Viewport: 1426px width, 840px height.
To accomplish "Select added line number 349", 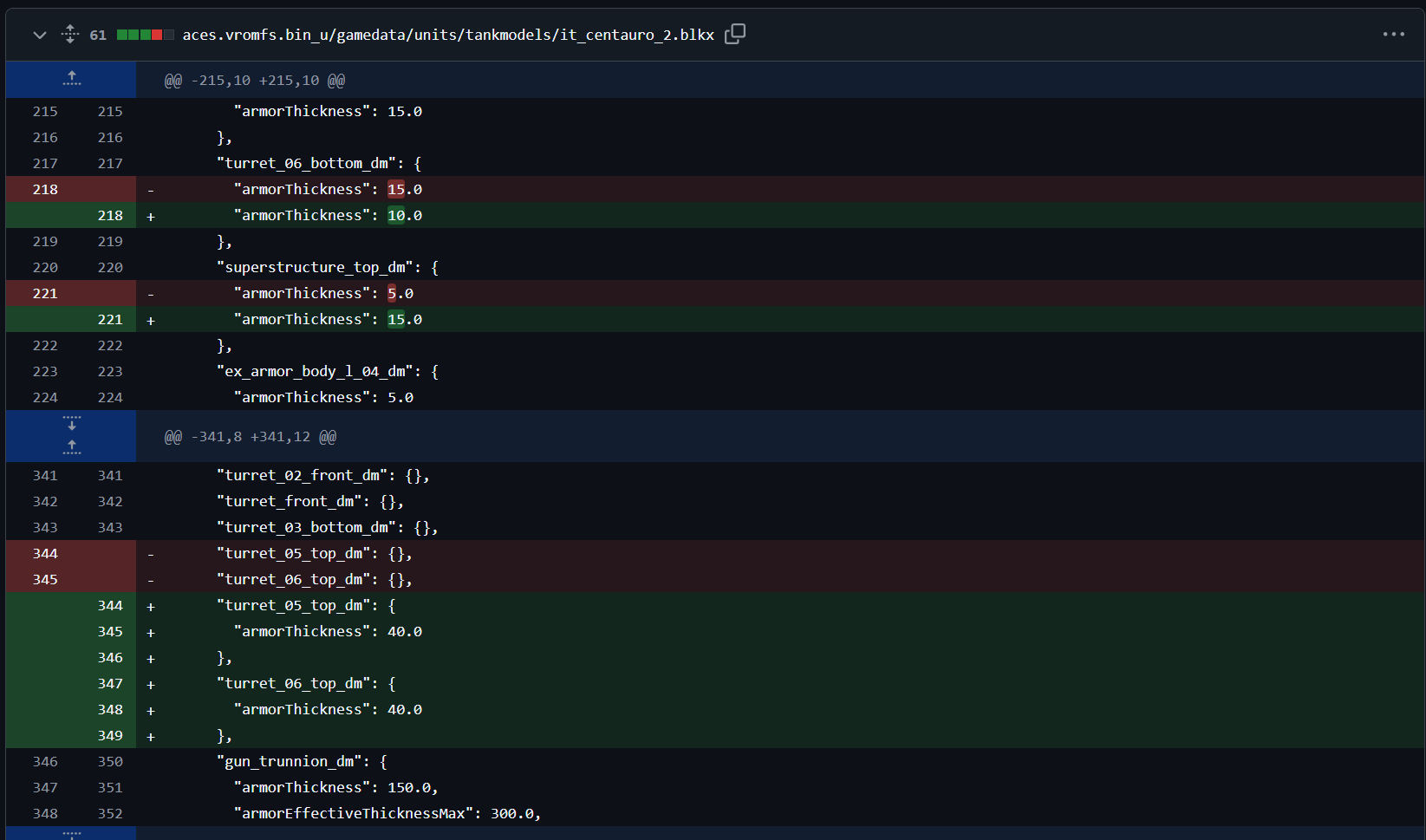I will (110, 735).
